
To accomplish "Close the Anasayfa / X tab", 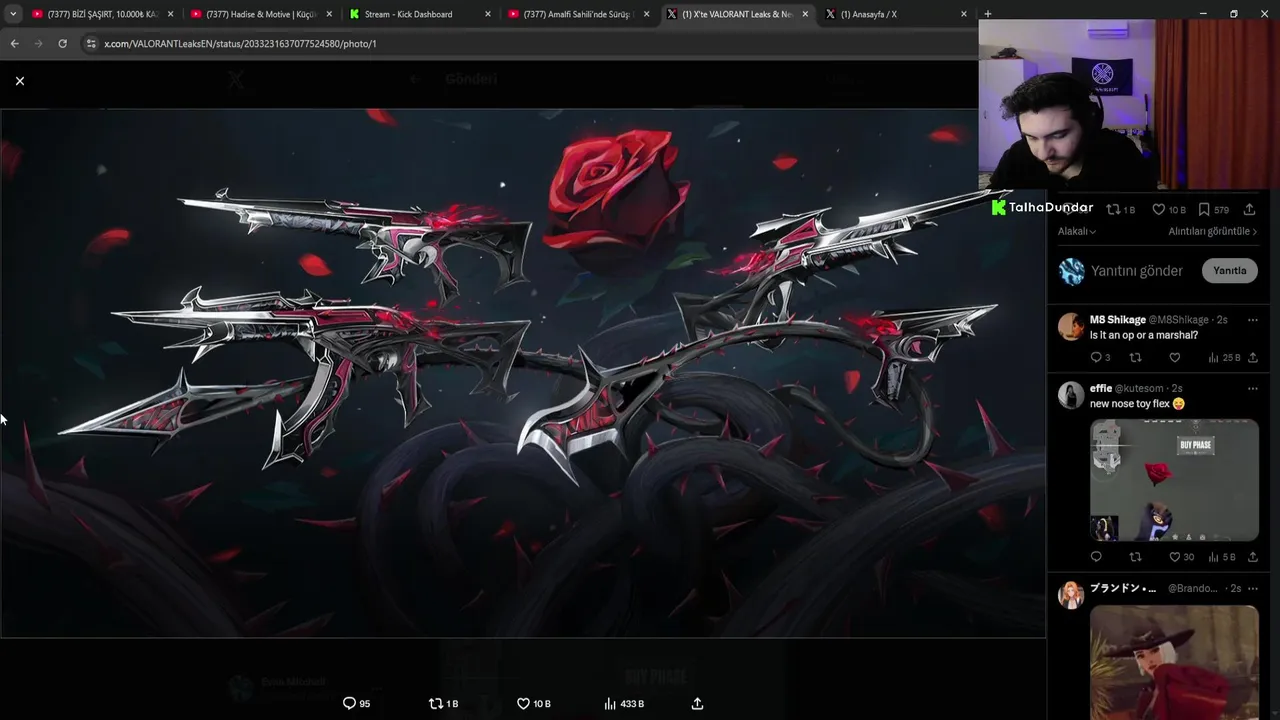I will [x=964, y=14].
